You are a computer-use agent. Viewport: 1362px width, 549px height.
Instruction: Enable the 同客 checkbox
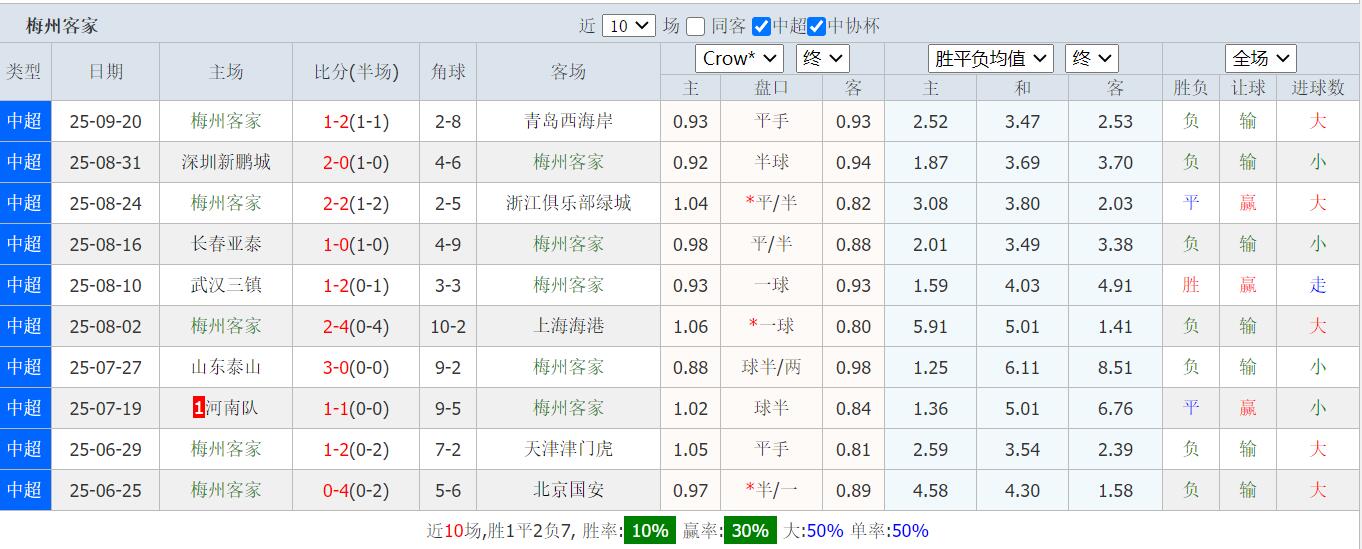pos(697,27)
